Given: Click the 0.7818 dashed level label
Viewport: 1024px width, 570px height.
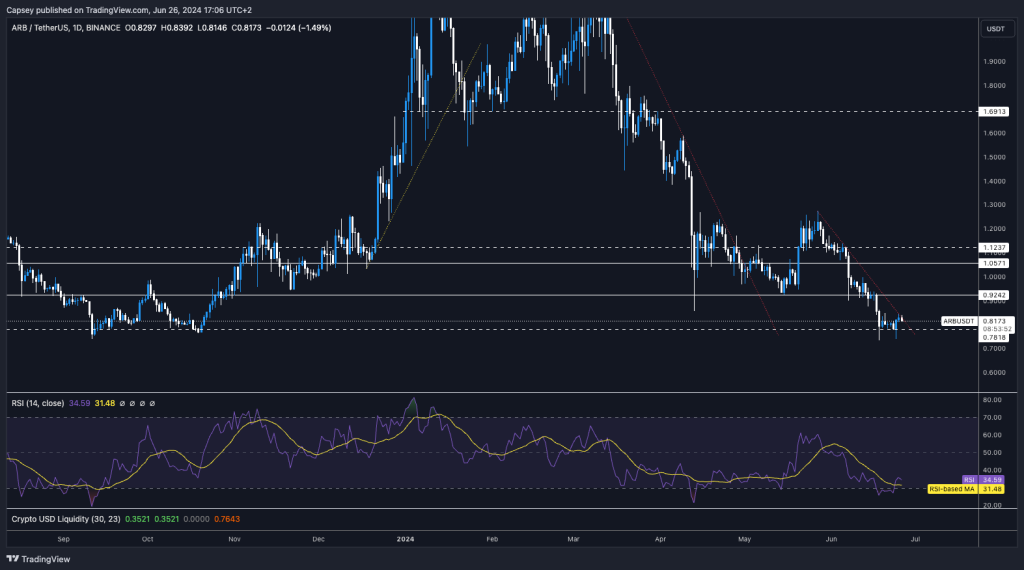Looking at the screenshot, I should click(995, 338).
